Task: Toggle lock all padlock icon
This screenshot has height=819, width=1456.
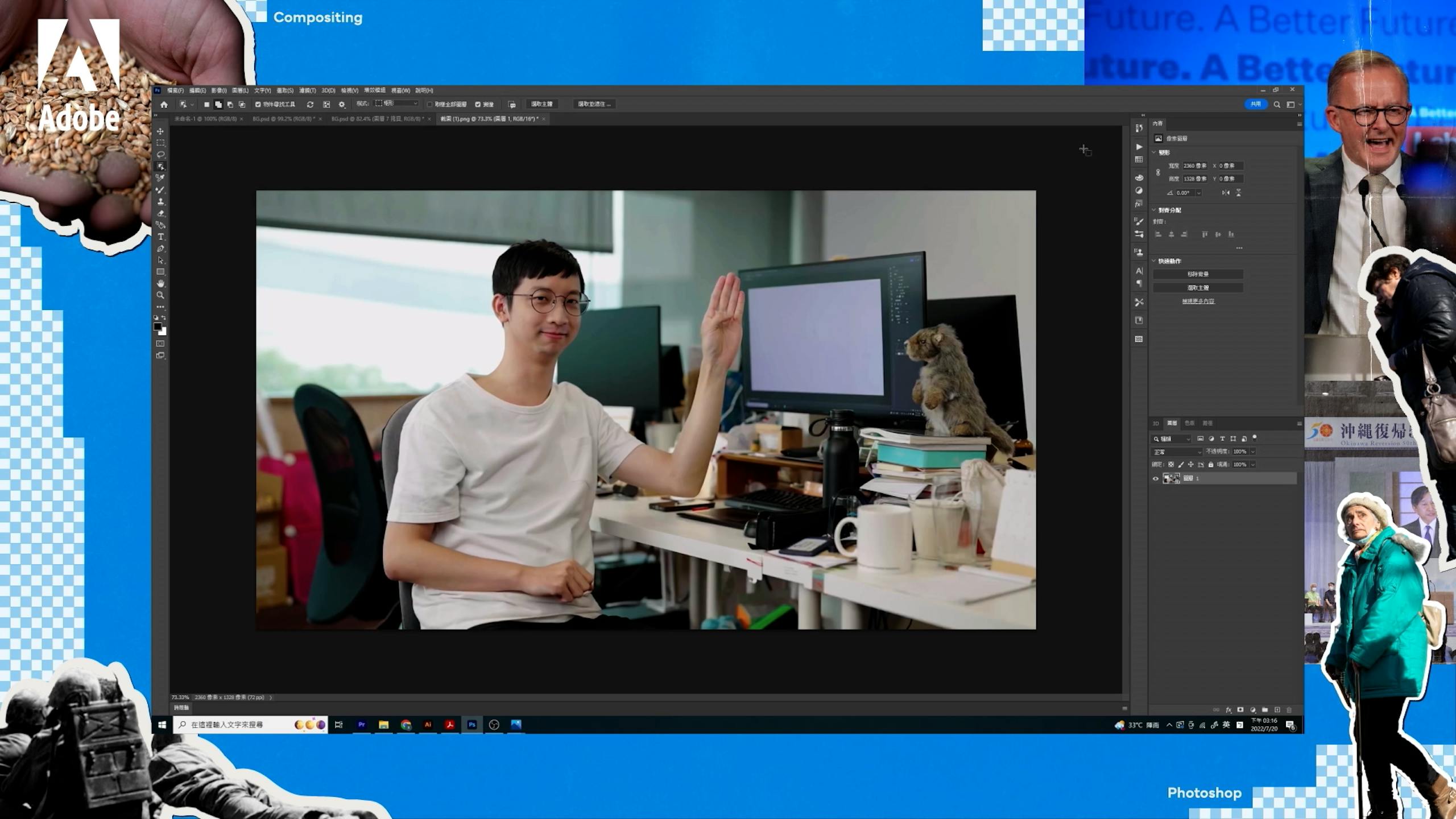Action: coord(1211,465)
